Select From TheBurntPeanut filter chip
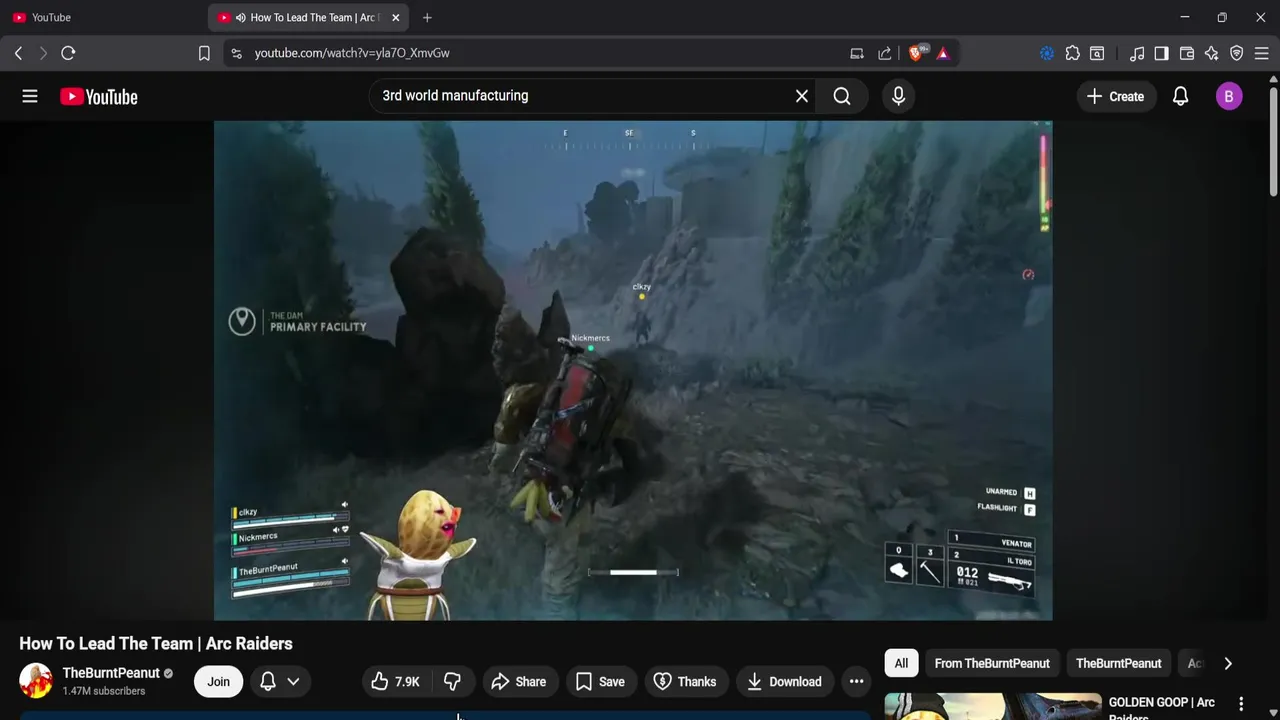 pyautogui.click(x=992, y=663)
